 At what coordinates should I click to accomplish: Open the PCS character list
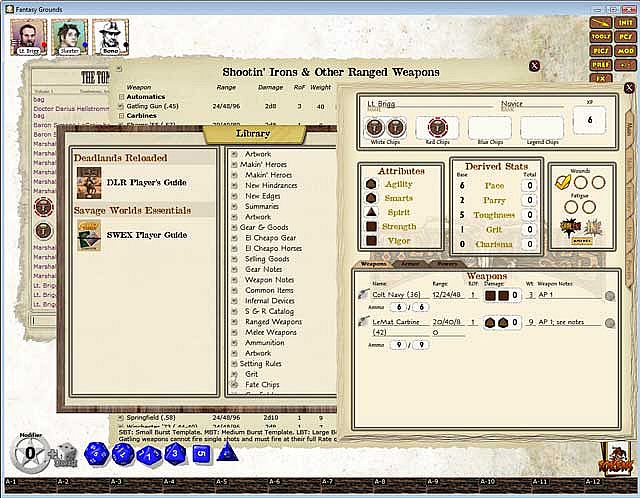625,37
